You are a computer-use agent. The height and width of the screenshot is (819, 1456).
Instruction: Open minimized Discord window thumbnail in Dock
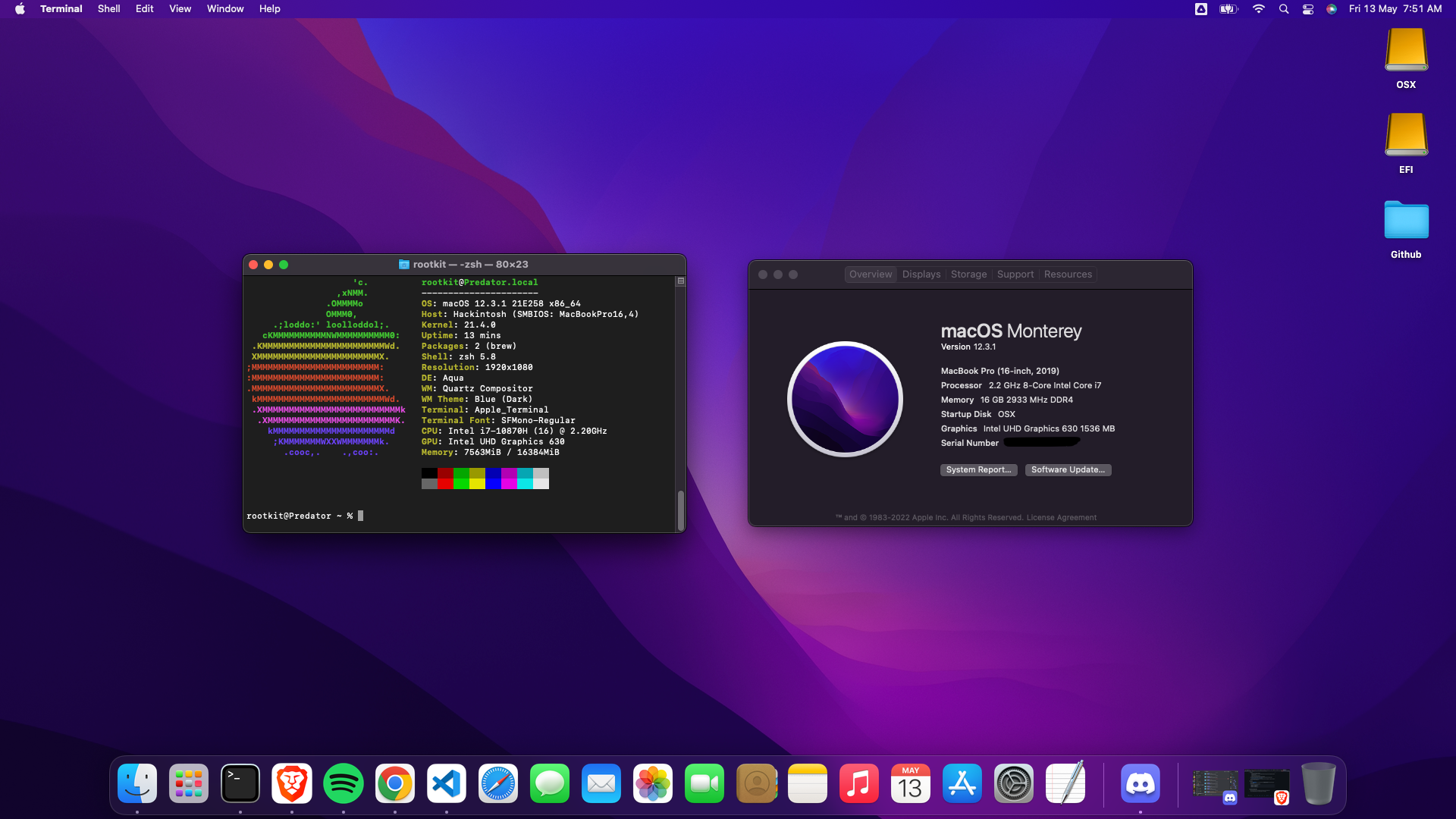pyautogui.click(x=1215, y=785)
